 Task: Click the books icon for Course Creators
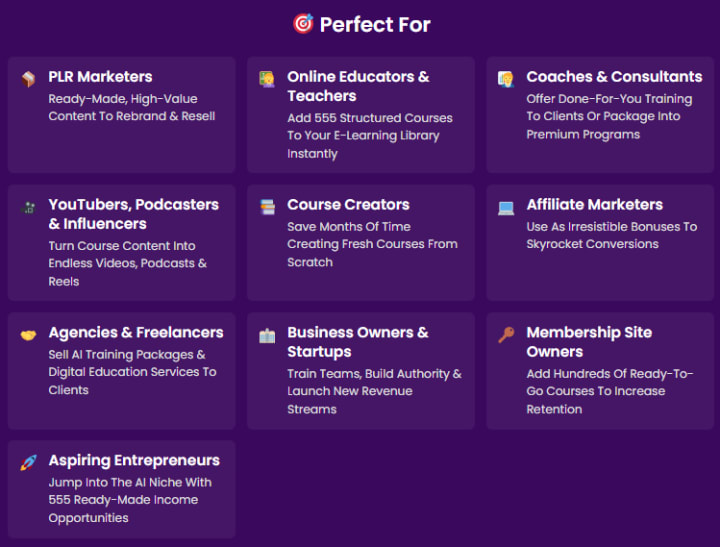[x=267, y=207]
